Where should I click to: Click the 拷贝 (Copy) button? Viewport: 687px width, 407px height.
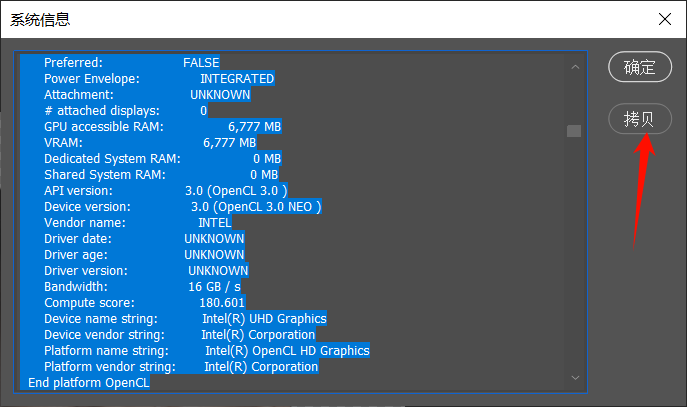pos(639,119)
